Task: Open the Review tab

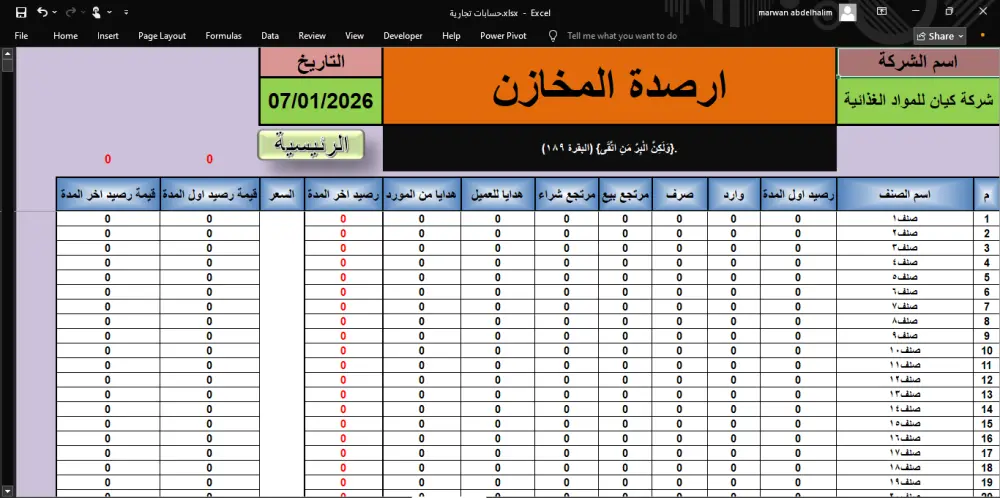Action: pos(312,36)
